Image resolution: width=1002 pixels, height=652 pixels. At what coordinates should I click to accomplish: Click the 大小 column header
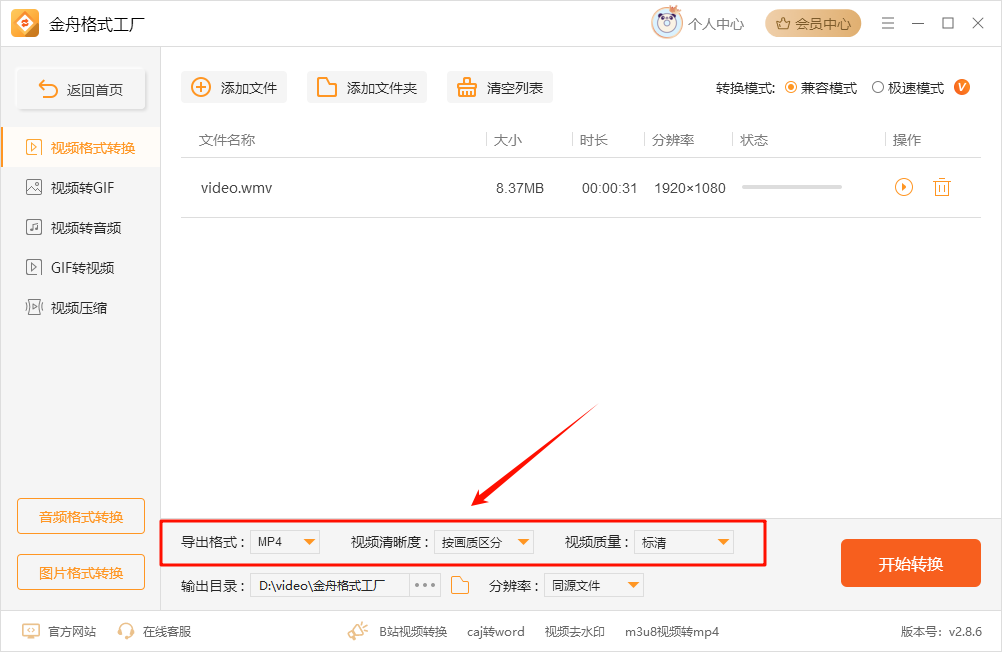click(x=508, y=140)
